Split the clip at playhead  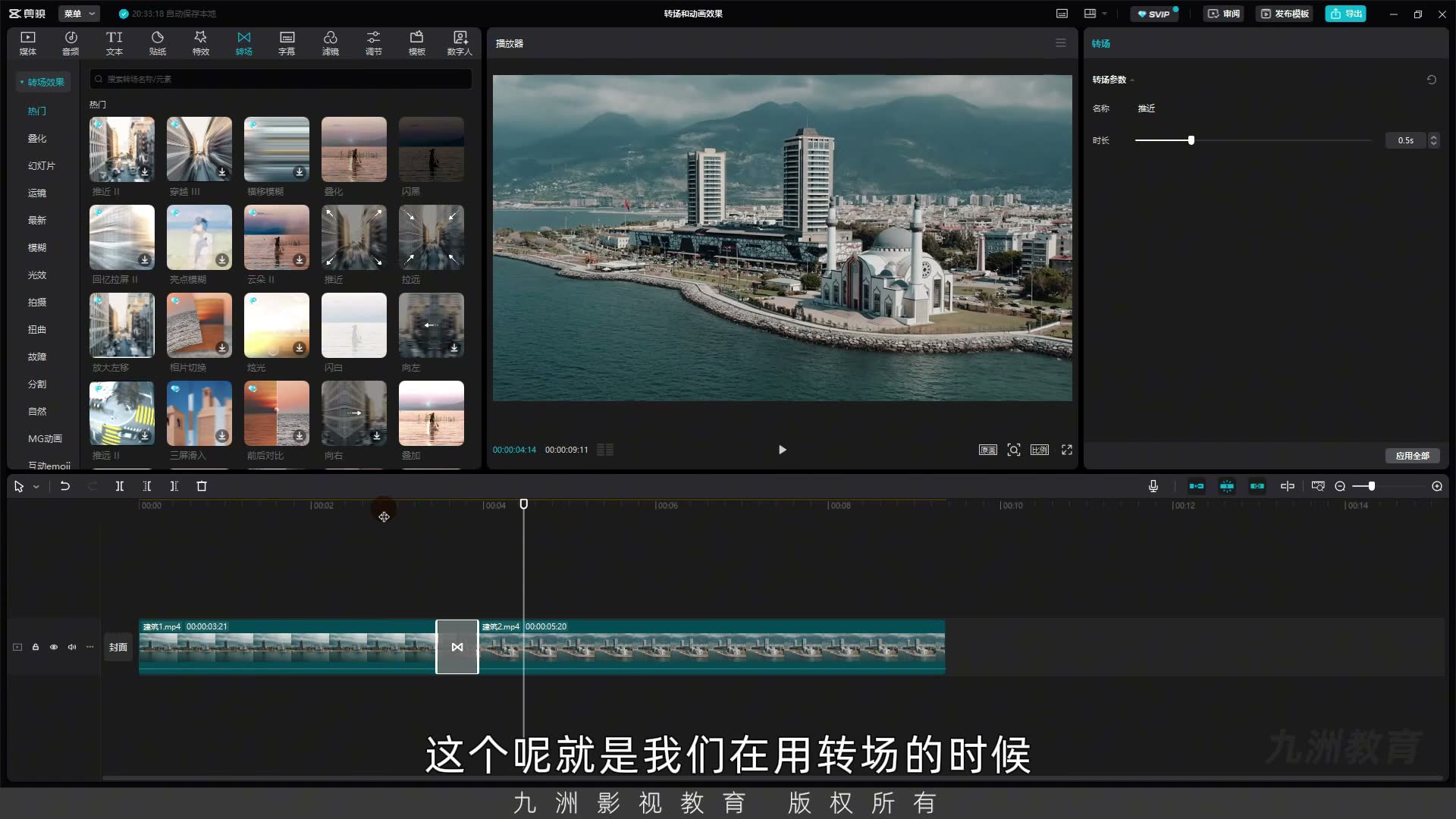coord(120,486)
